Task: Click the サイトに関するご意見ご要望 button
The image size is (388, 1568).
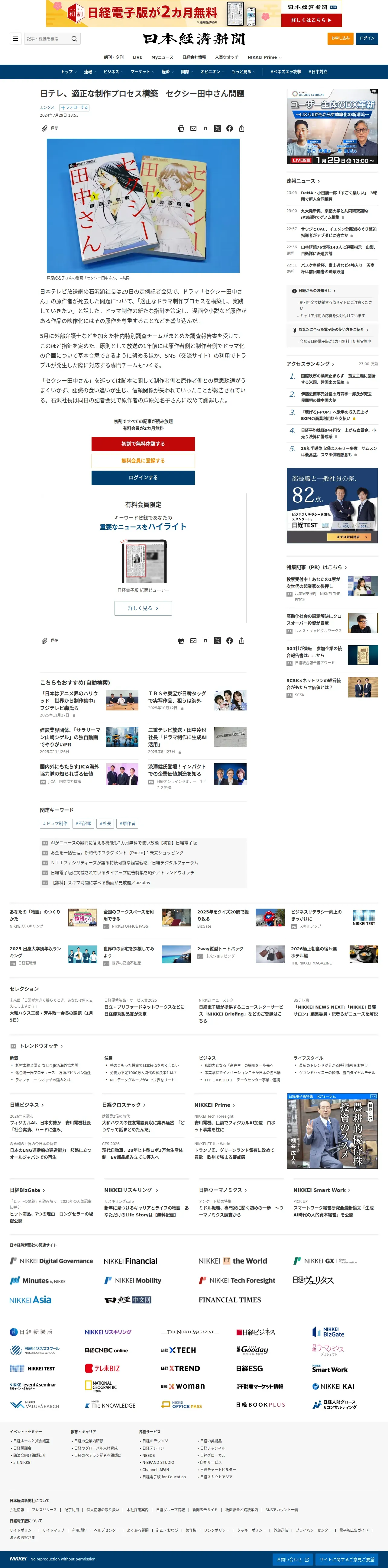Action: [x=347, y=1560]
